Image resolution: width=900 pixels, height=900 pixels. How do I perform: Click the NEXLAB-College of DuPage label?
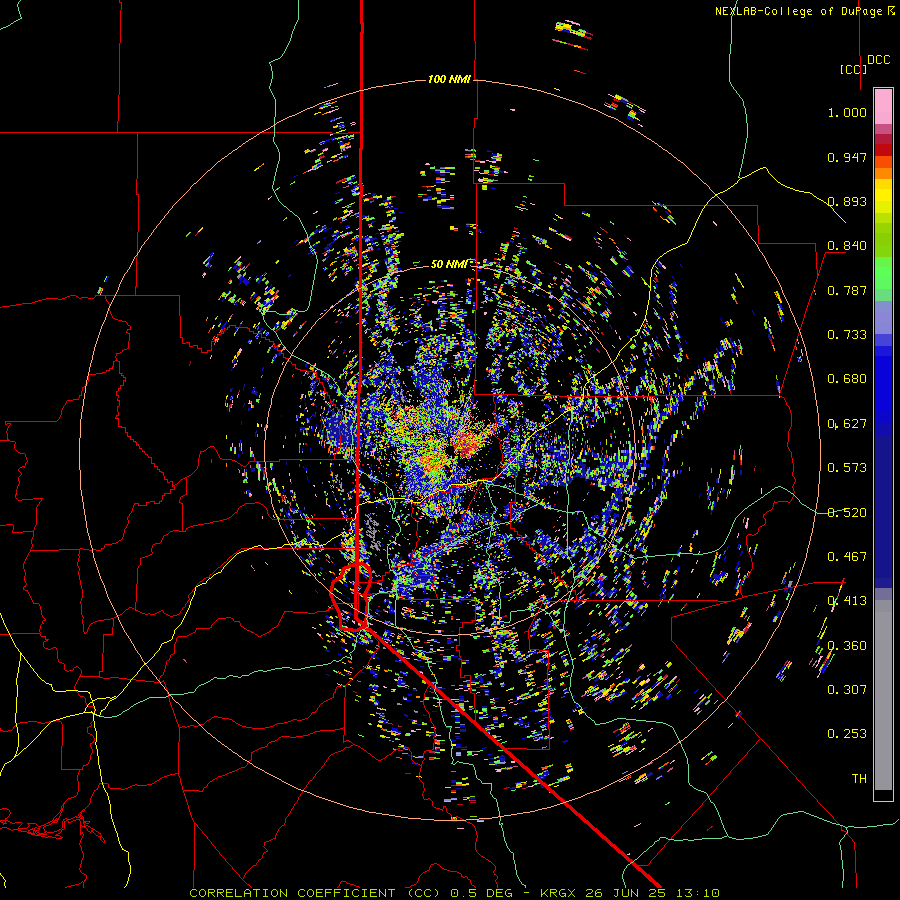click(804, 11)
